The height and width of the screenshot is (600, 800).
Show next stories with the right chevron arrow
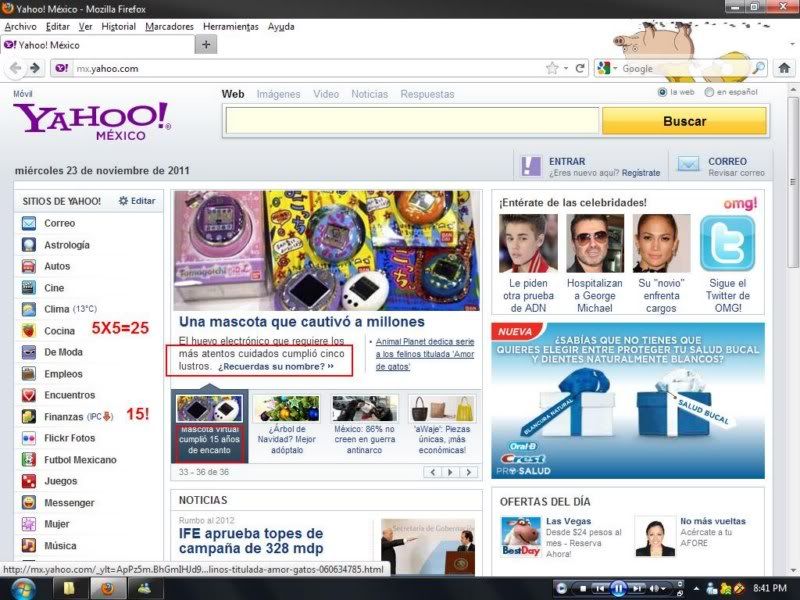[x=468, y=472]
